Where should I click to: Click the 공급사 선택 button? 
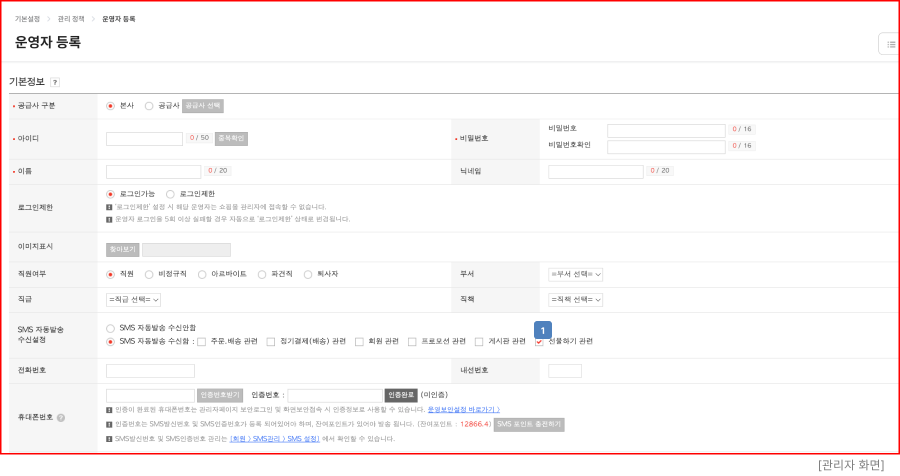tap(203, 105)
